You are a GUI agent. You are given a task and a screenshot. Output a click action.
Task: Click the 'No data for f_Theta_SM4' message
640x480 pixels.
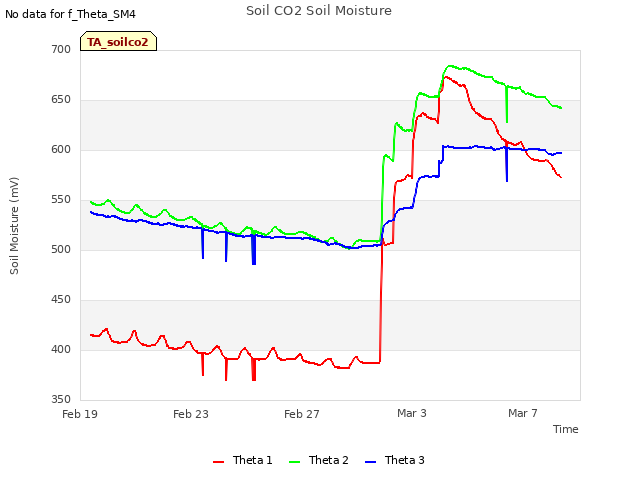pos(70,14)
